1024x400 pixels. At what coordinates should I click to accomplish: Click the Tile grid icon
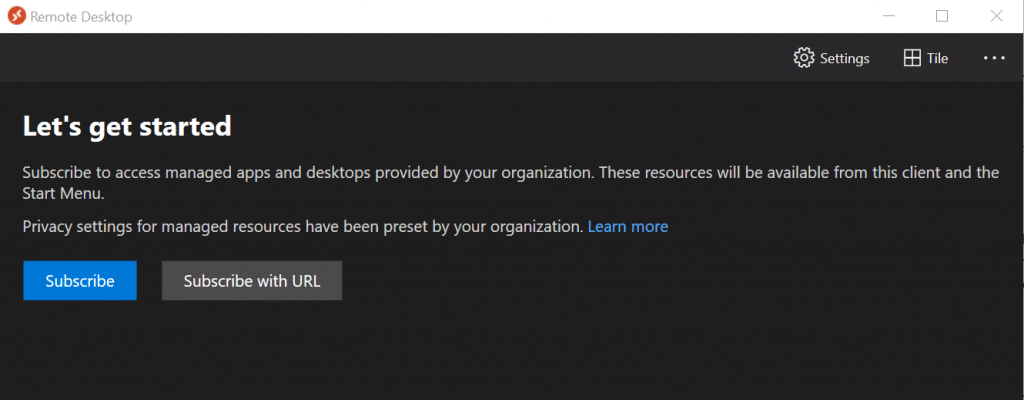pos(912,58)
